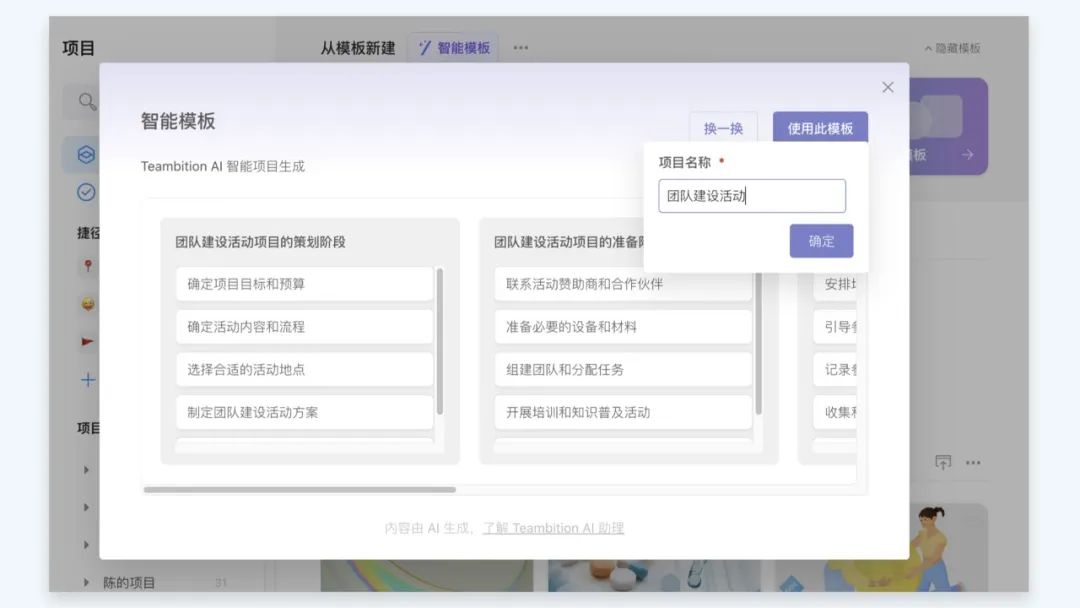Viewport: 1080px width, 608px height.
Task: Expand the 陈的项目 tree item
Action: click(x=86, y=582)
